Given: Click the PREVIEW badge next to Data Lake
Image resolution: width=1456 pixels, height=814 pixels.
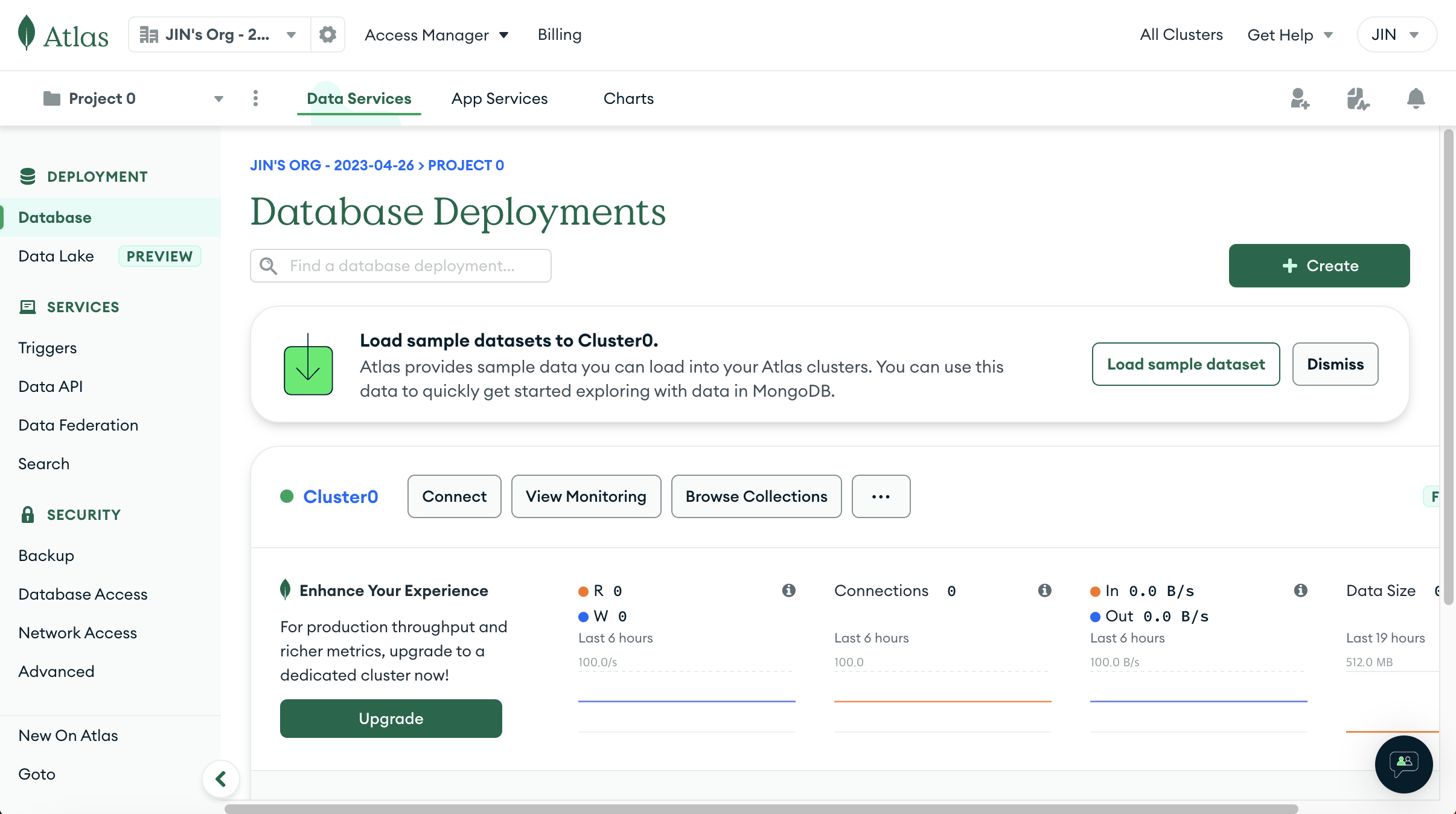Looking at the screenshot, I should coord(159,256).
